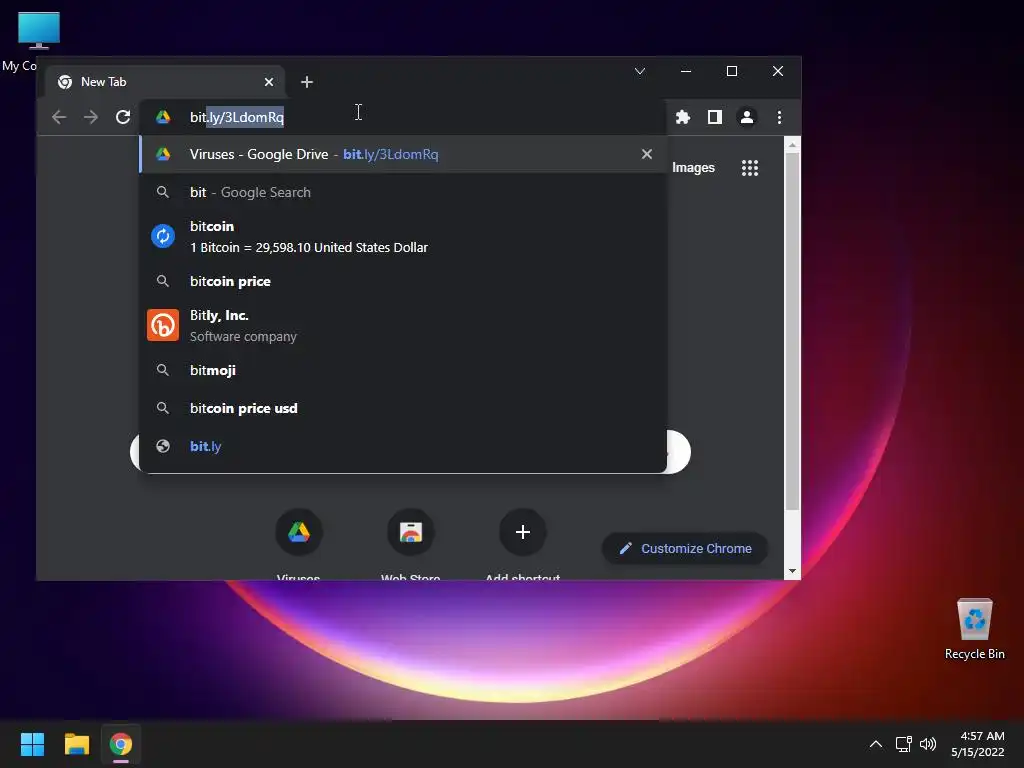Open the Chrome profile avatar

(746, 117)
